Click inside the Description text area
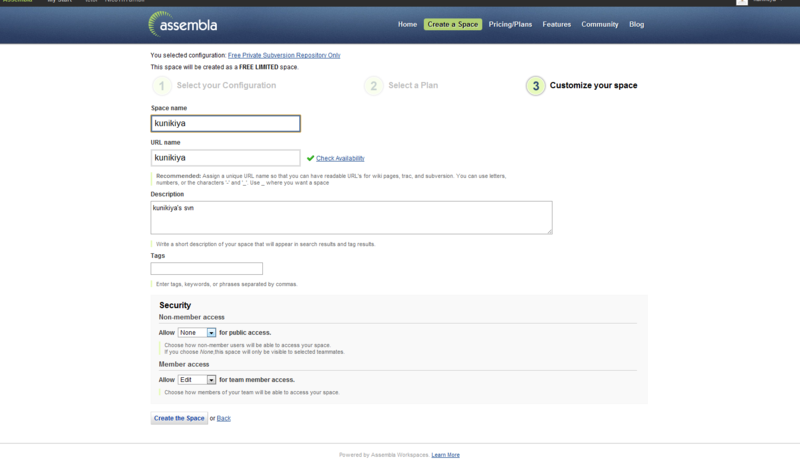 point(351,217)
